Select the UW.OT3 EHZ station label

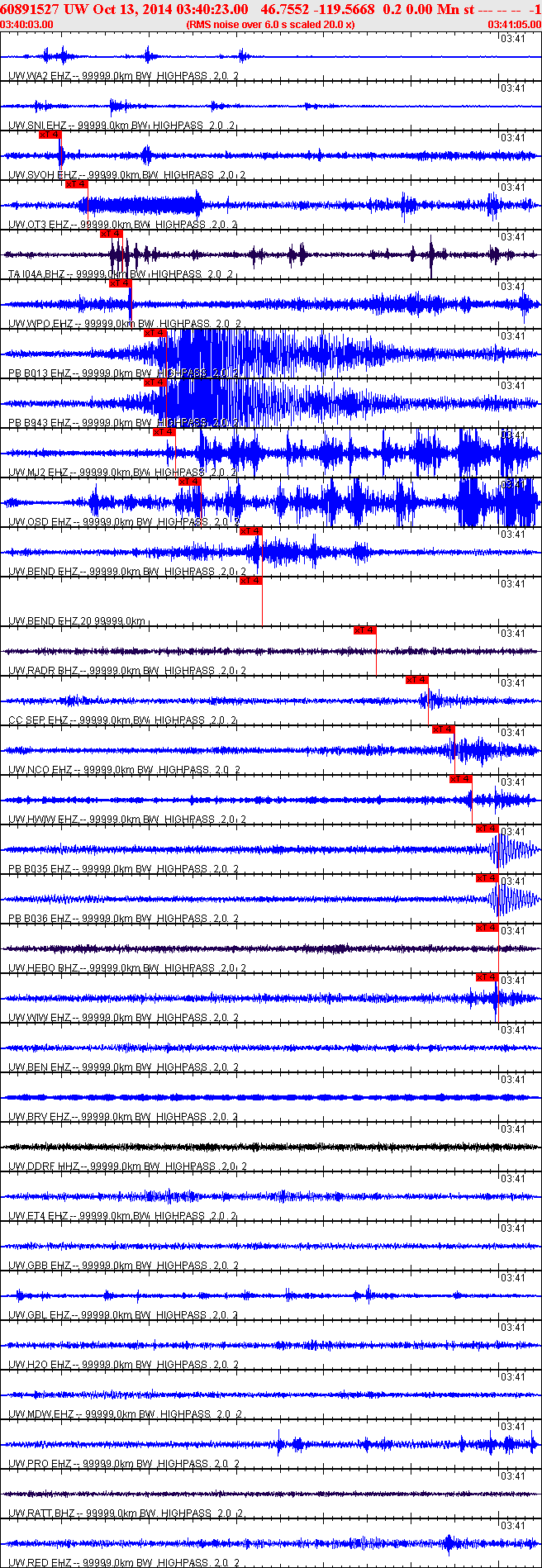pos(122,225)
